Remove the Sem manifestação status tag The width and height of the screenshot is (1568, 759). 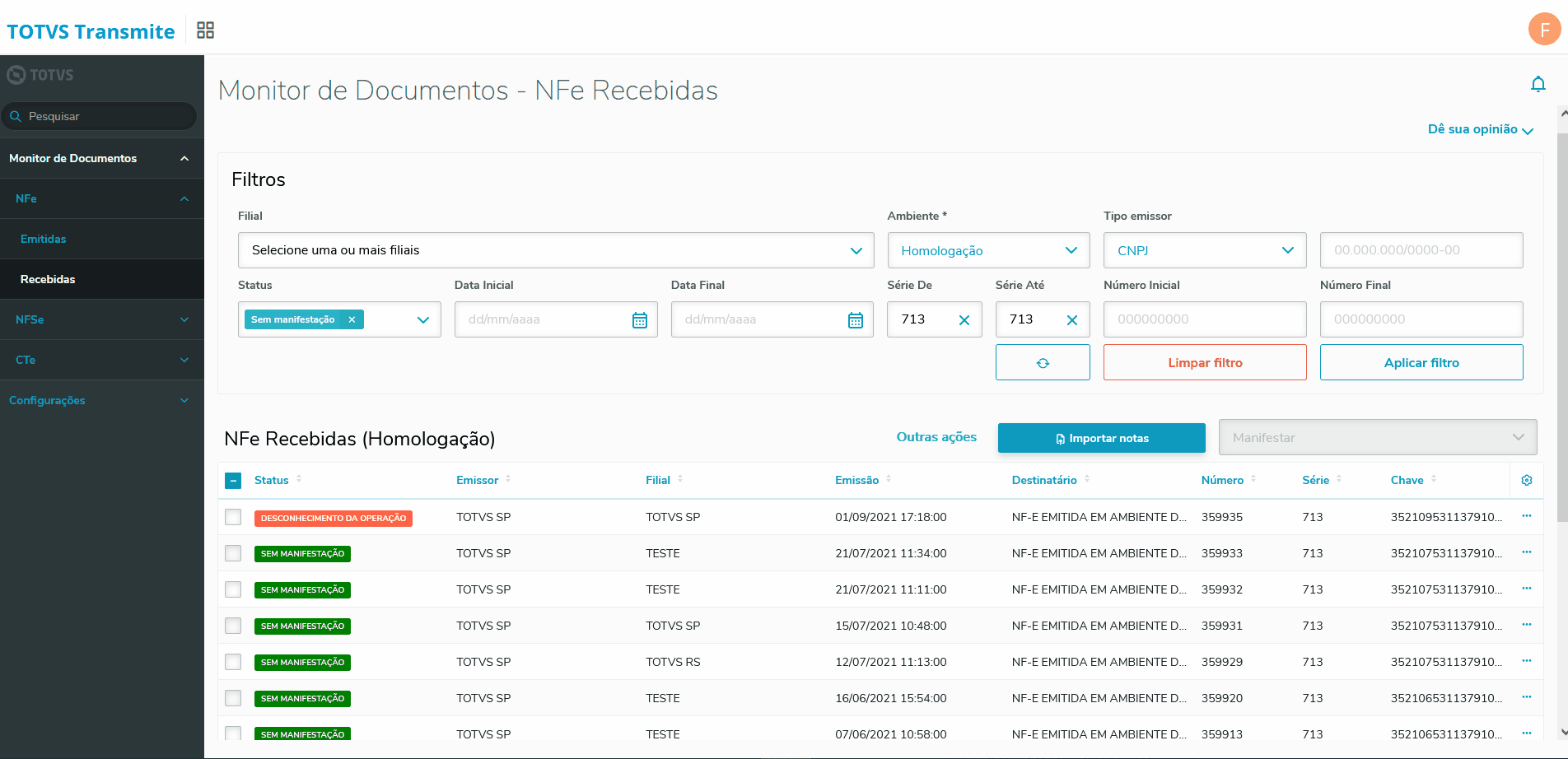(352, 319)
